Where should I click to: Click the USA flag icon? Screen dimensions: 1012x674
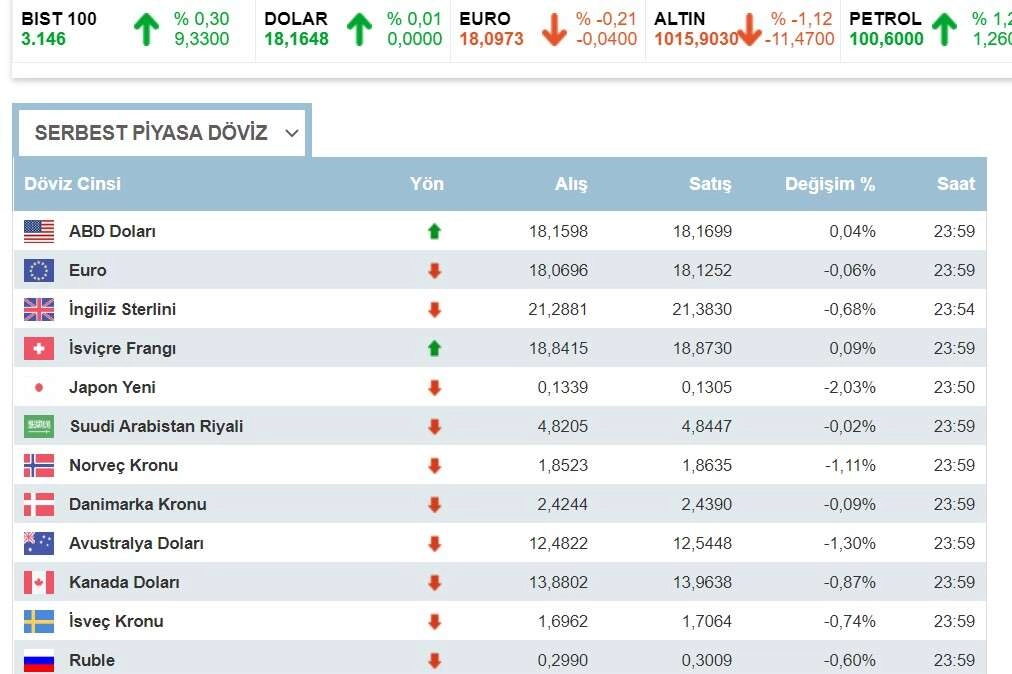coord(39,231)
